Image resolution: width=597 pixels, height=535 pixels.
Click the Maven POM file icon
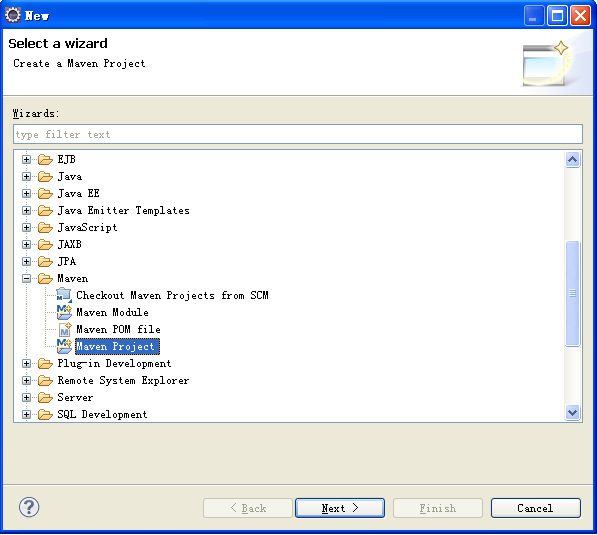(x=65, y=329)
